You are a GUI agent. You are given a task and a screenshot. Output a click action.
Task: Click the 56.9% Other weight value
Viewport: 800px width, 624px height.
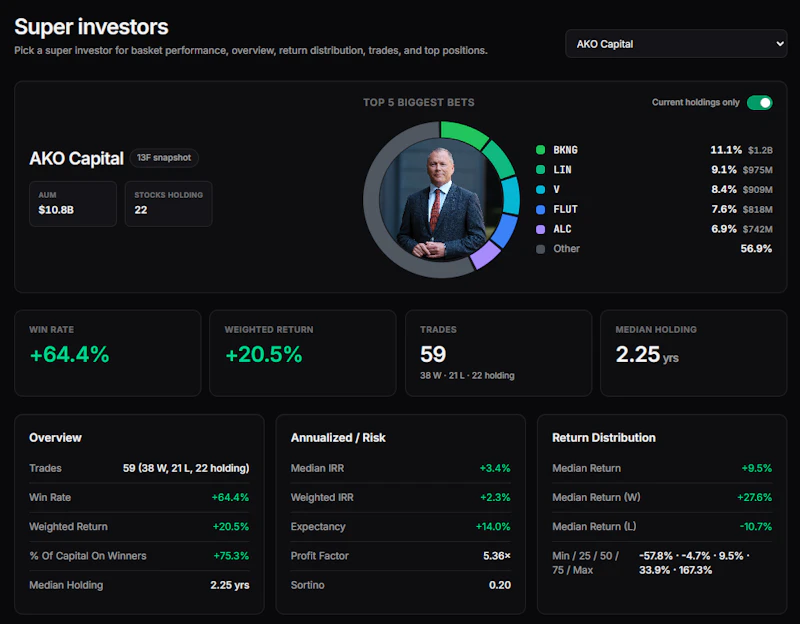coord(756,248)
